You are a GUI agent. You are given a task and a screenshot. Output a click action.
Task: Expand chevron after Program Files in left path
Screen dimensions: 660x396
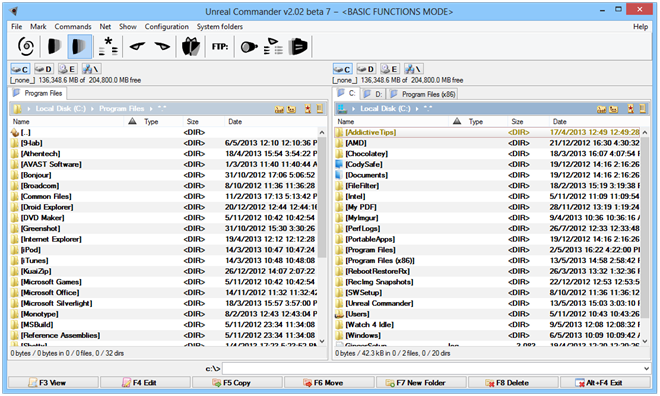click(151, 109)
